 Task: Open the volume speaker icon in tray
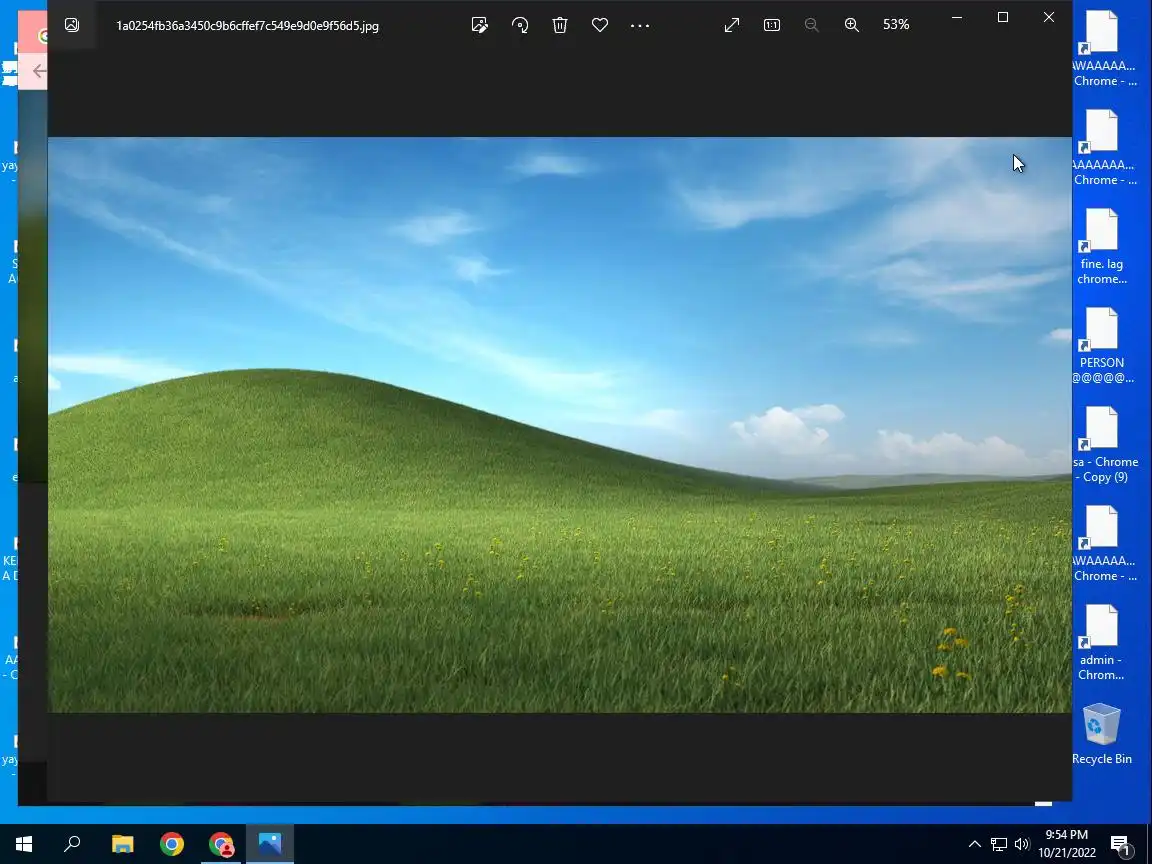(x=1021, y=844)
